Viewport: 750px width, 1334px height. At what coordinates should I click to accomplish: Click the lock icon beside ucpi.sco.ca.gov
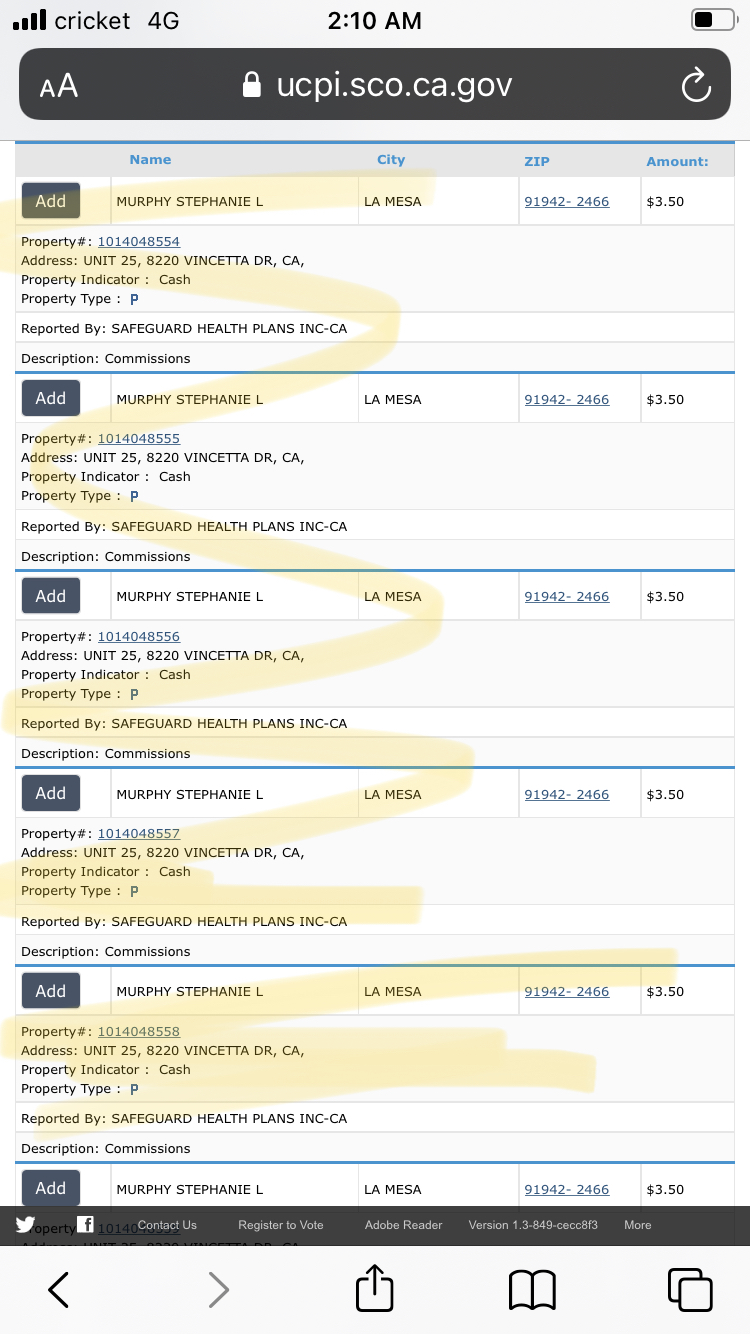[253, 85]
